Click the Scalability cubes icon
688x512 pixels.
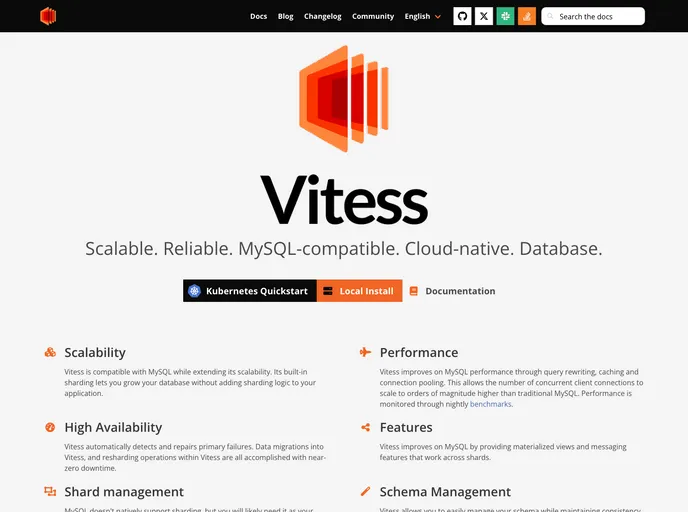pos(50,352)
